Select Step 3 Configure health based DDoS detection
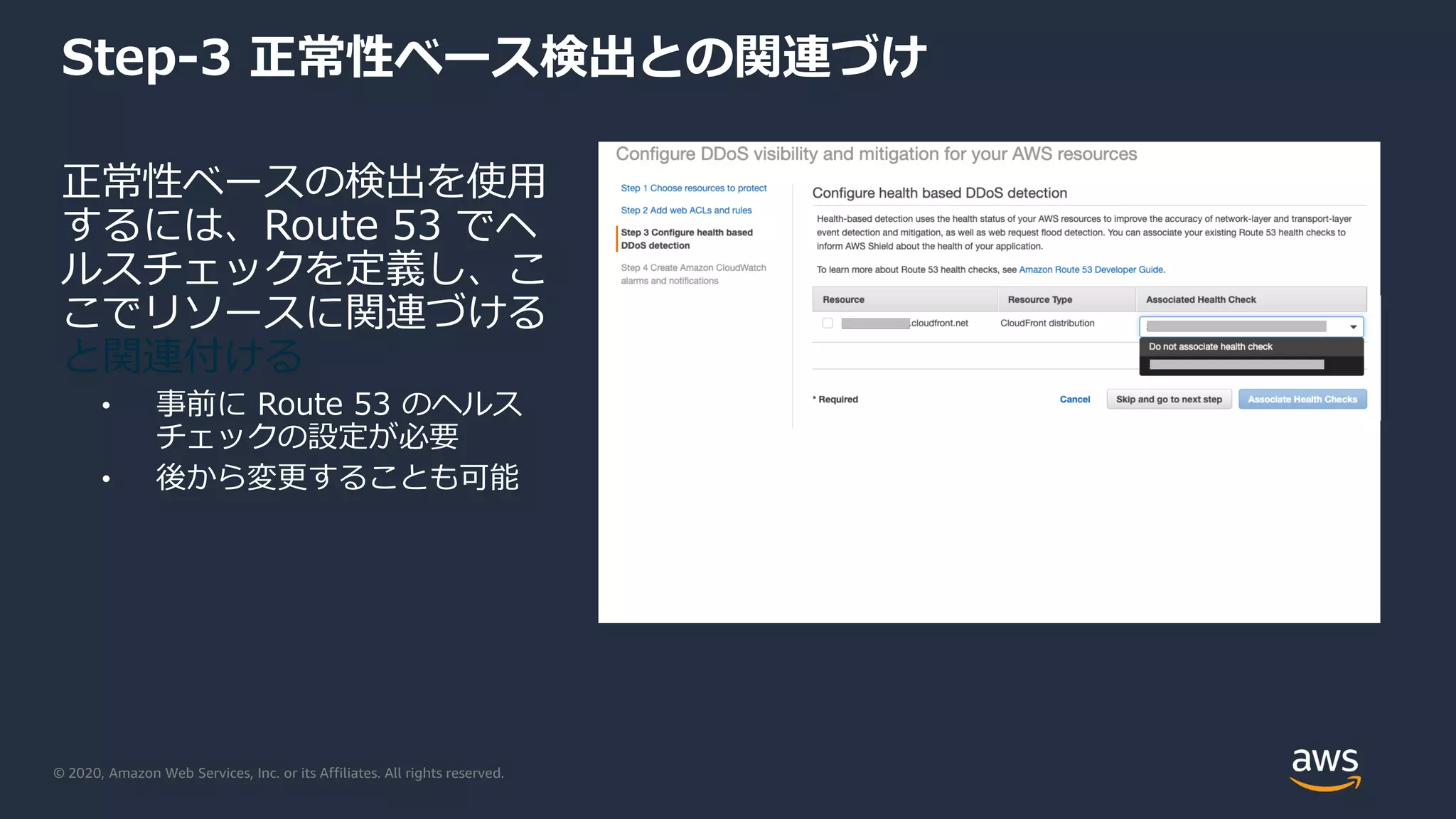1456x819 pixels. pos(687,239)
